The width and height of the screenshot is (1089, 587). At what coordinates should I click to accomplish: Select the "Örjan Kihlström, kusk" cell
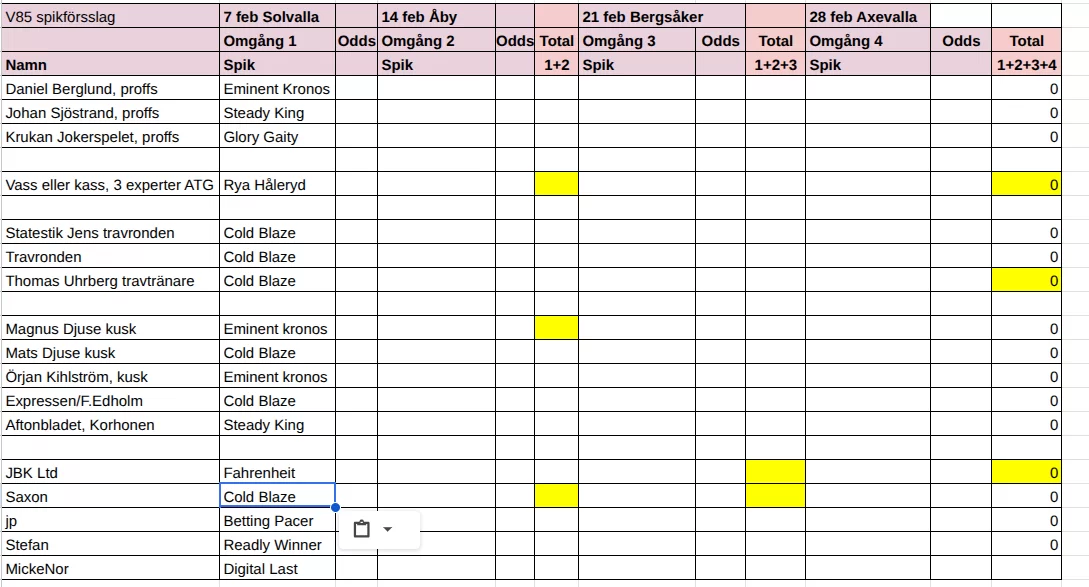pyautogui.click(x=110, y=377)
